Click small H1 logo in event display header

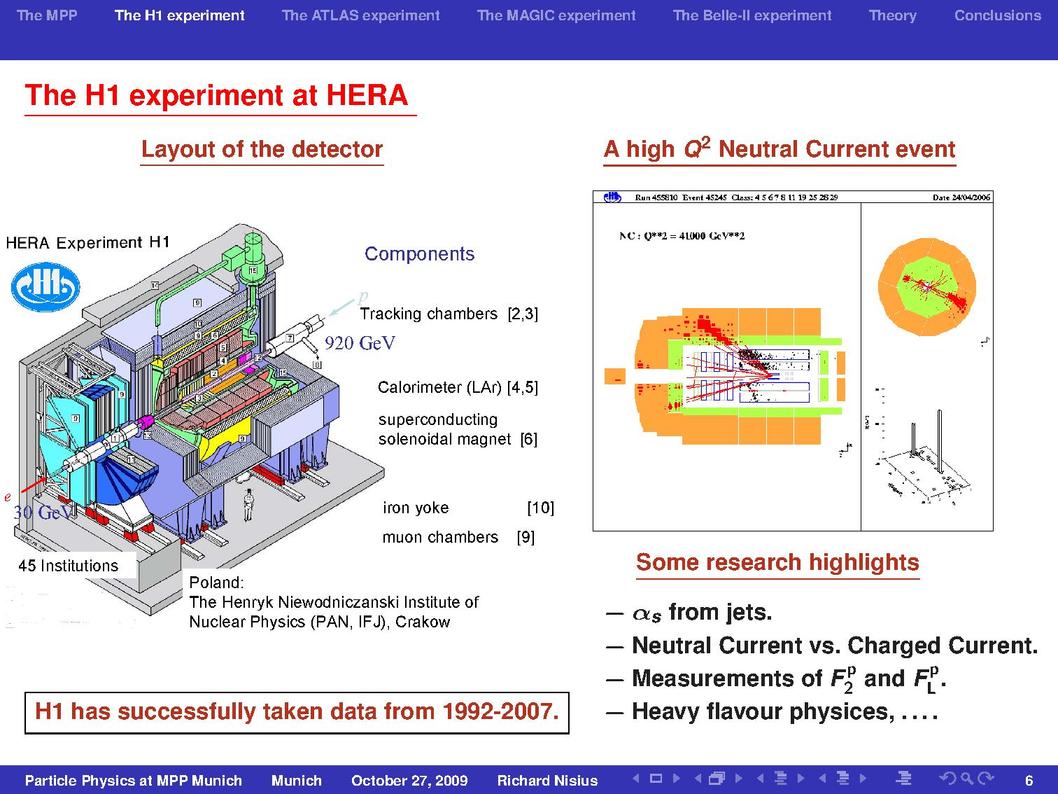(x=612, y=197)
